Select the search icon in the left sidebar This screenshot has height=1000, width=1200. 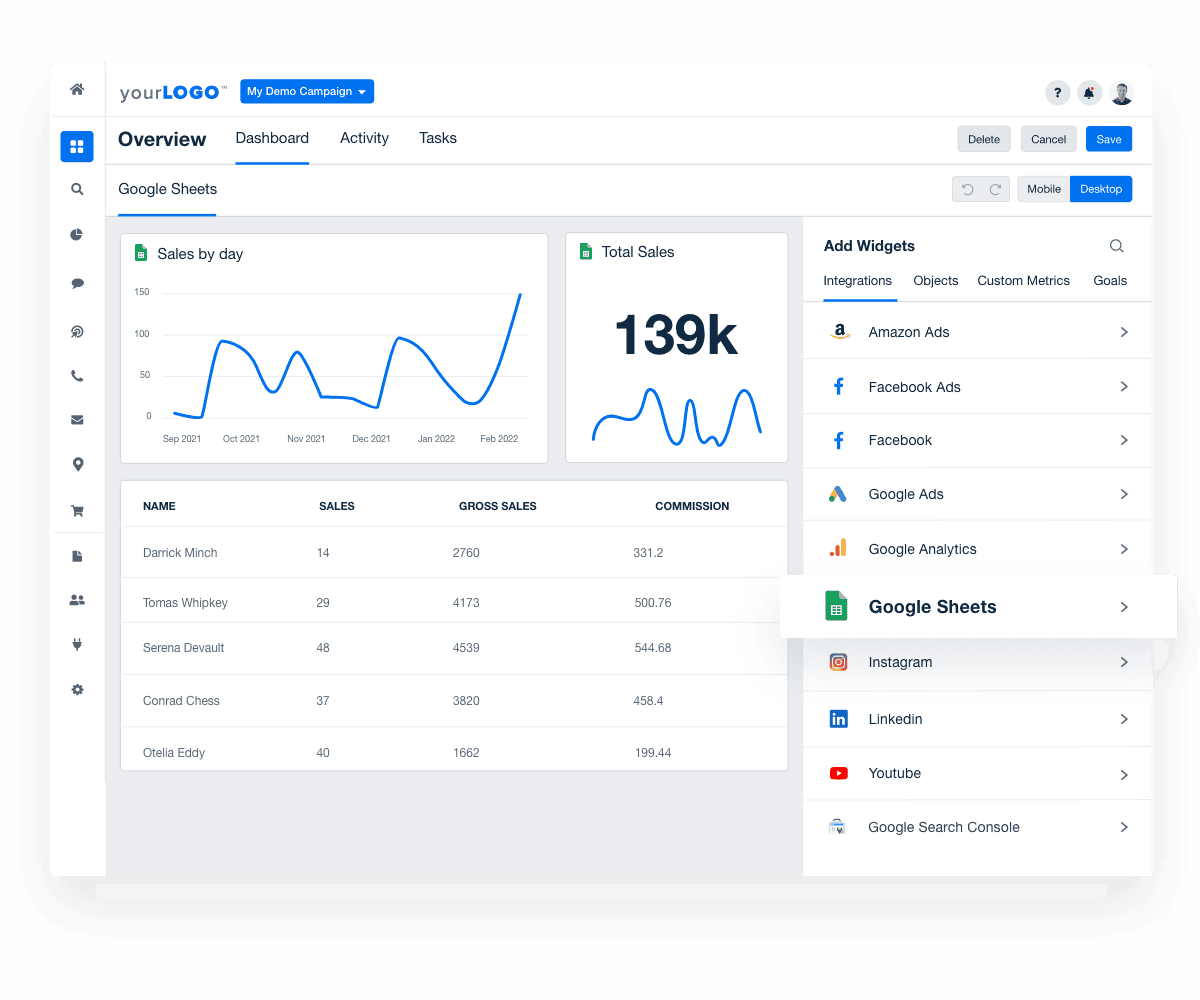(x=77, y=189)
